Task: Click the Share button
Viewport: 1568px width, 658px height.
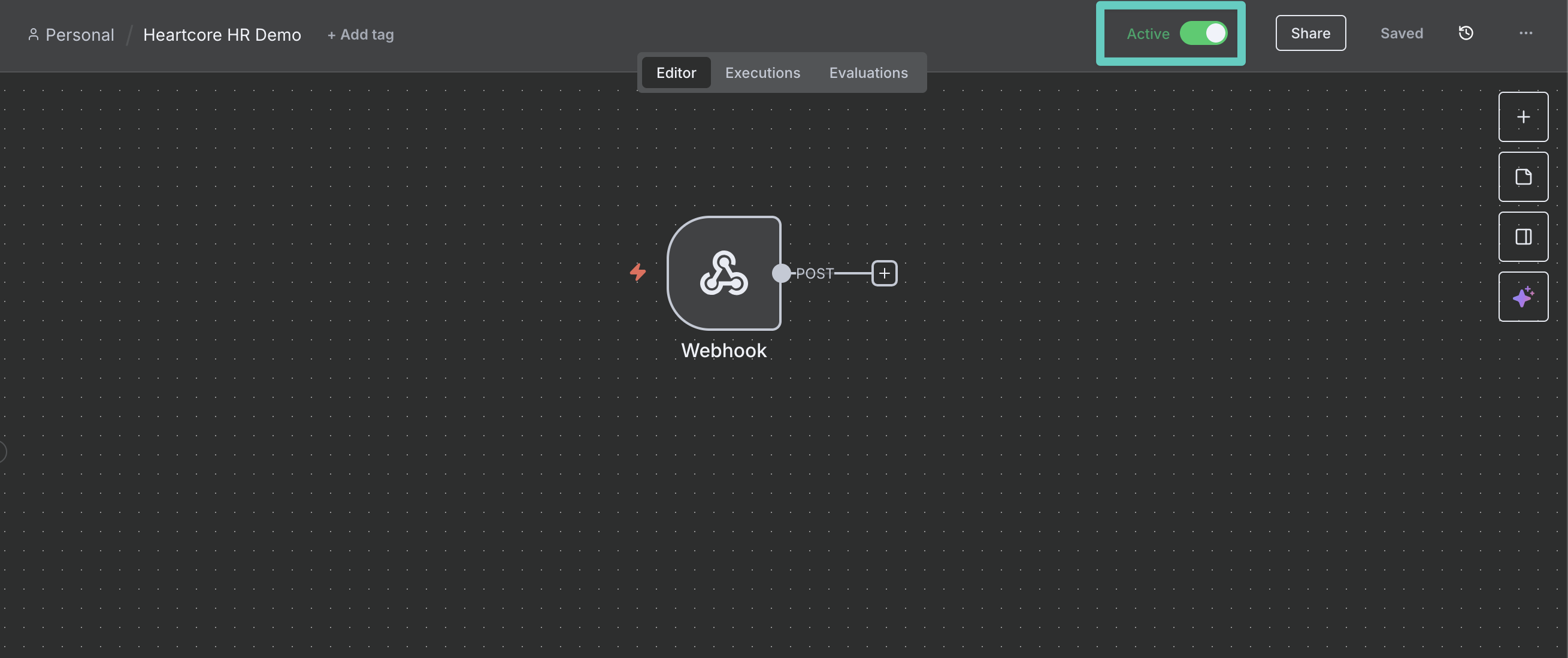Action: coord(1310,34)
